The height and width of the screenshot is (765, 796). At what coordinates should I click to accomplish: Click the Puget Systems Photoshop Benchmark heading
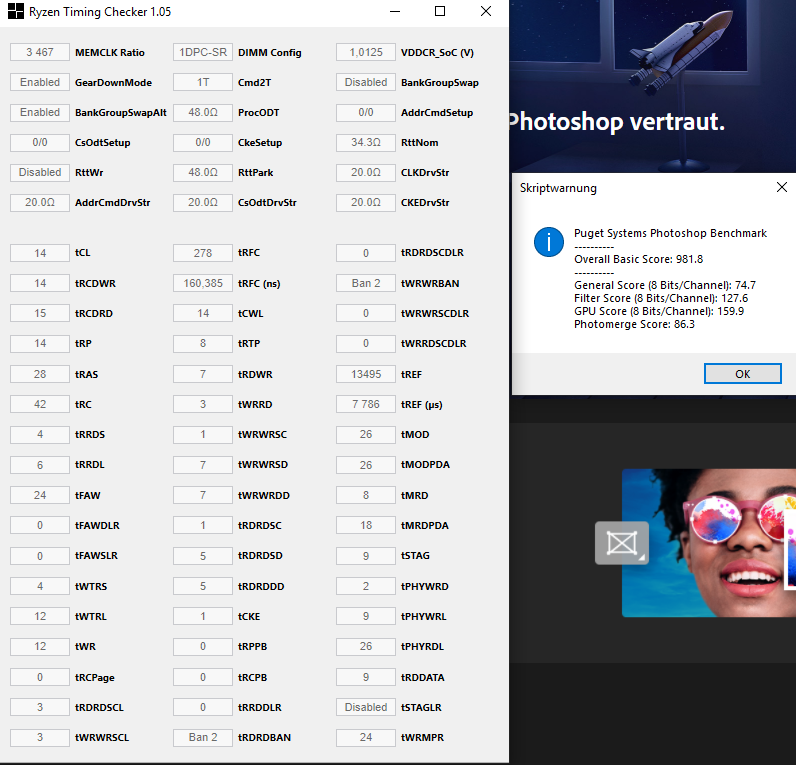click(670, 233)
